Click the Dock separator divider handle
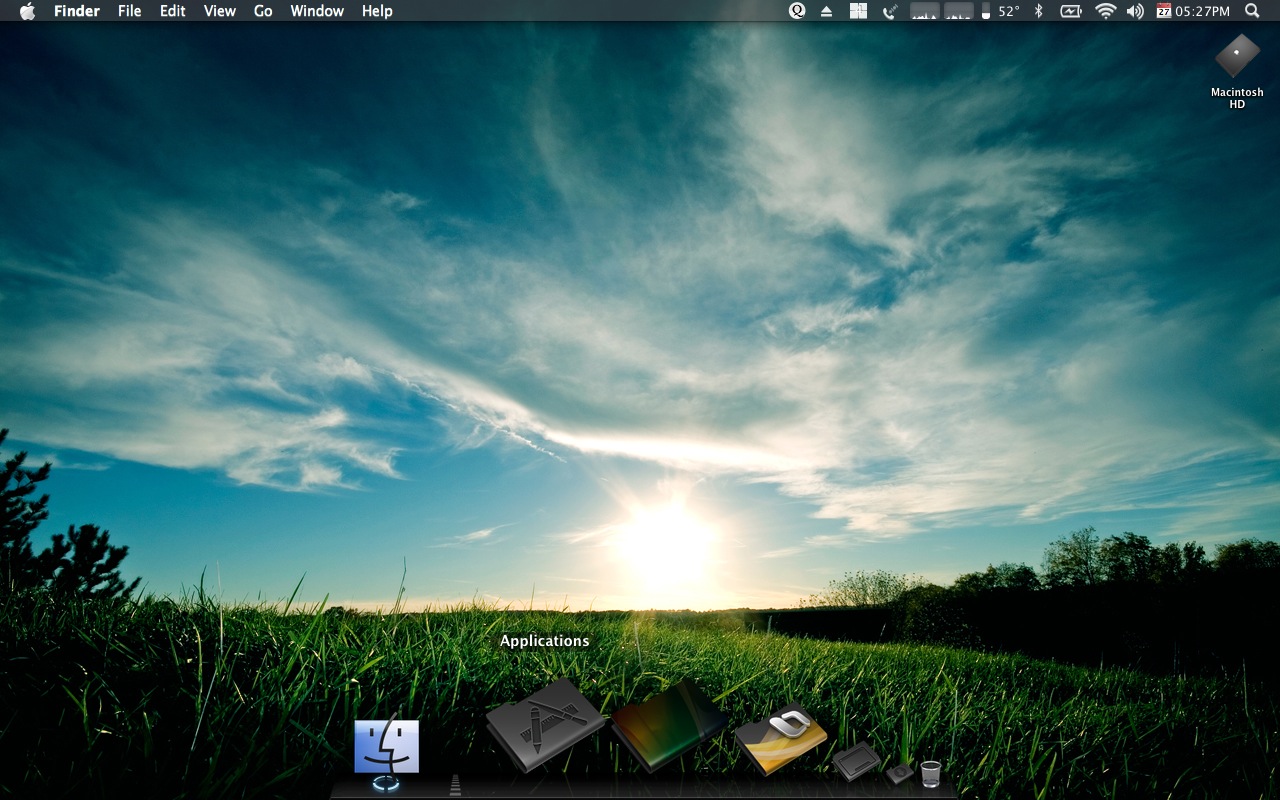The width and height of the screenshot is (1280, 800). point(455,784)
